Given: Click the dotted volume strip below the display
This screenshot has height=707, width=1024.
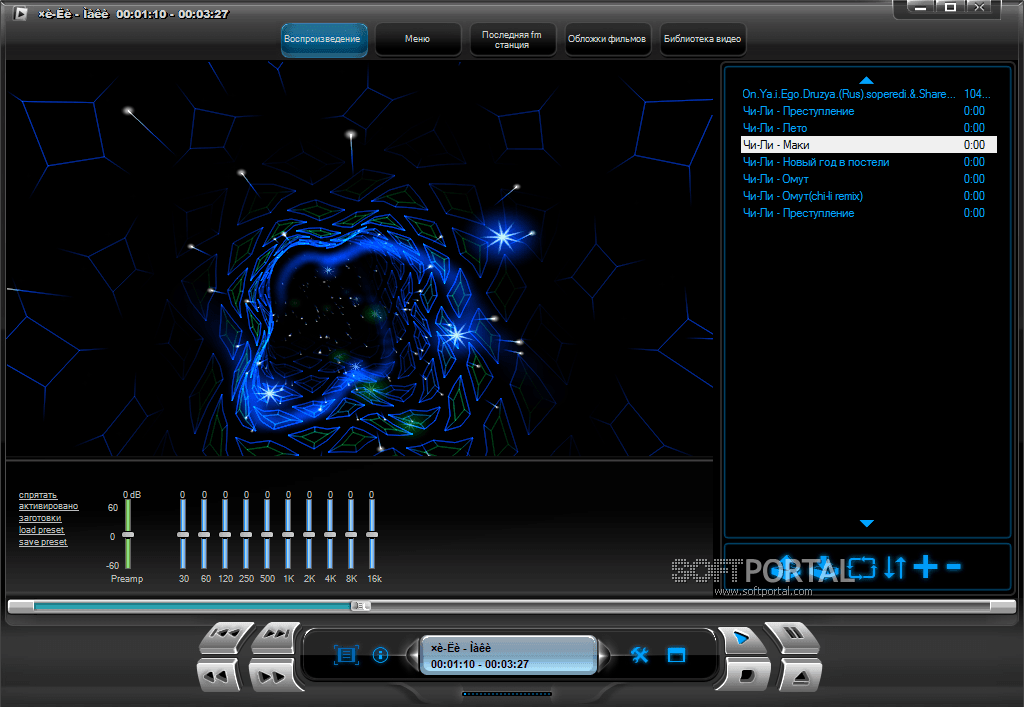Looking at the screenshot, I should point(507,694).
